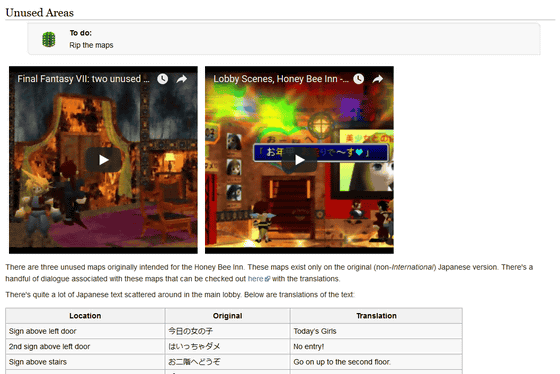Click the 'Rip the maps' to-do text
Image resolution: width=560 pixels, height=374 pixels.
pos(91,45)
